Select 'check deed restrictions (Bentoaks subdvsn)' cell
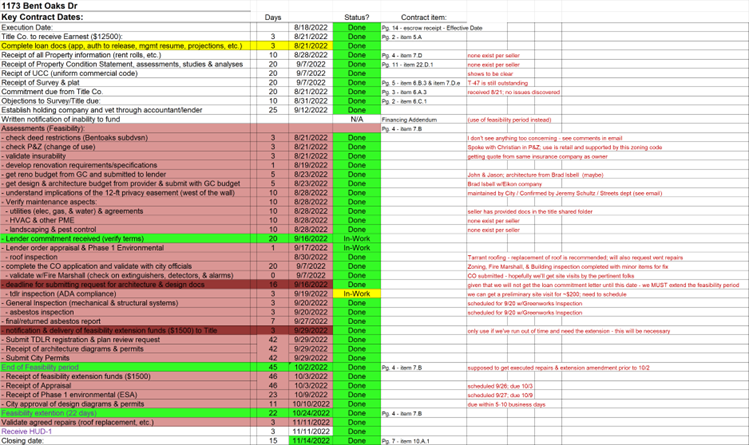 [125, 138]
